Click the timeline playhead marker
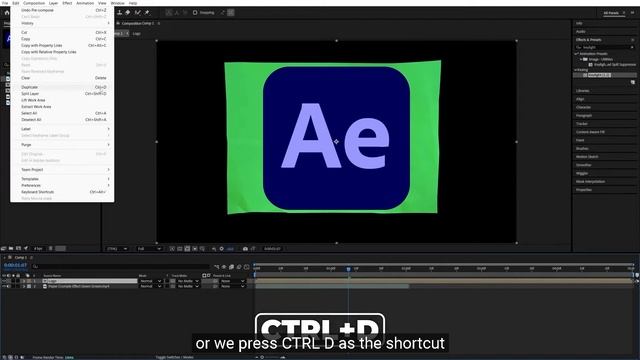This screenshot has height=360, width=640. click(x=348, y=269)
